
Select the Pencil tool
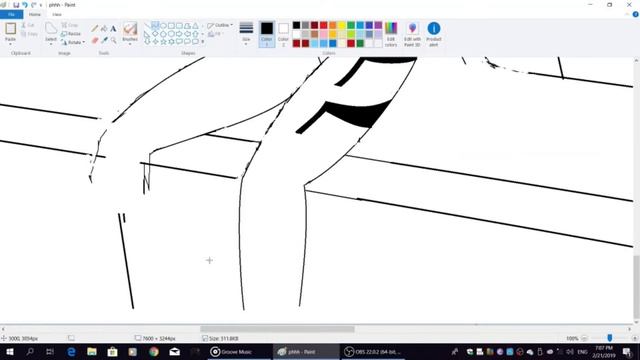(95, 28)
